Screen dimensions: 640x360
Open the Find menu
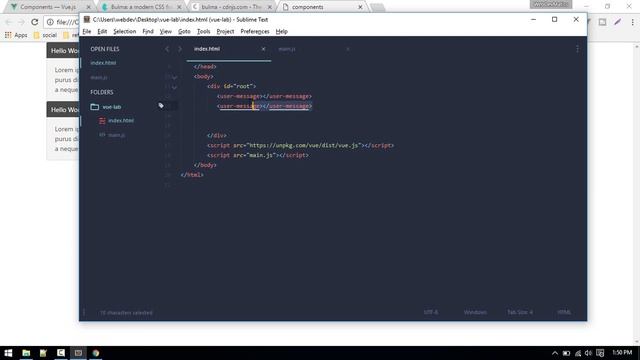(148, 31)
